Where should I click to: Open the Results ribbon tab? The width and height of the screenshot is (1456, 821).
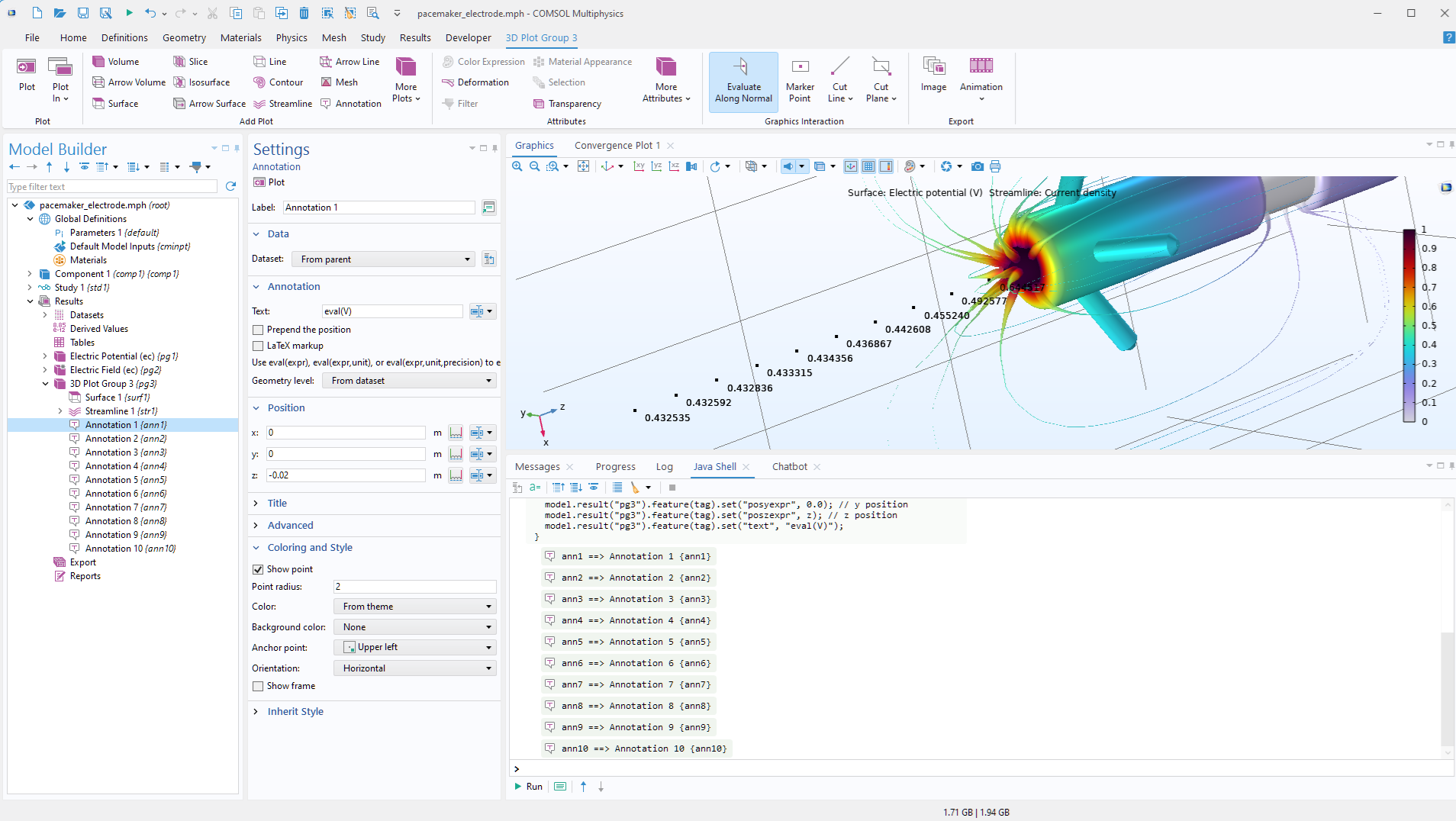[x=414, y=37]
